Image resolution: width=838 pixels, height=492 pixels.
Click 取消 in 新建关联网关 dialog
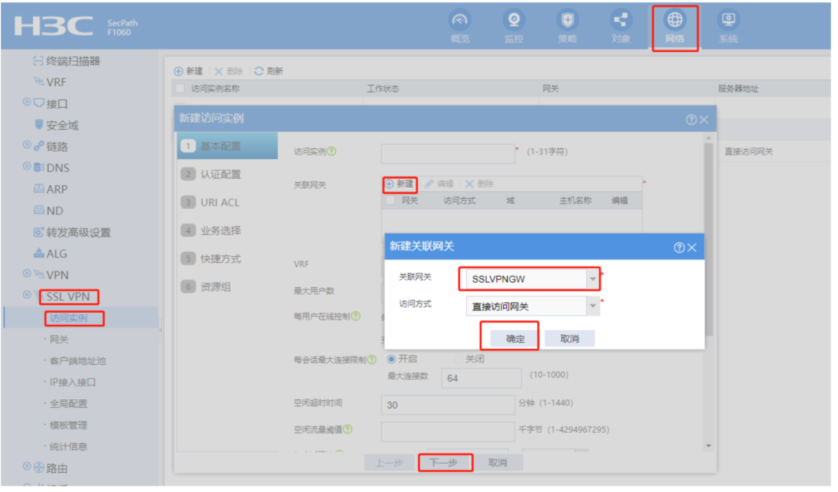pos(569,339)
